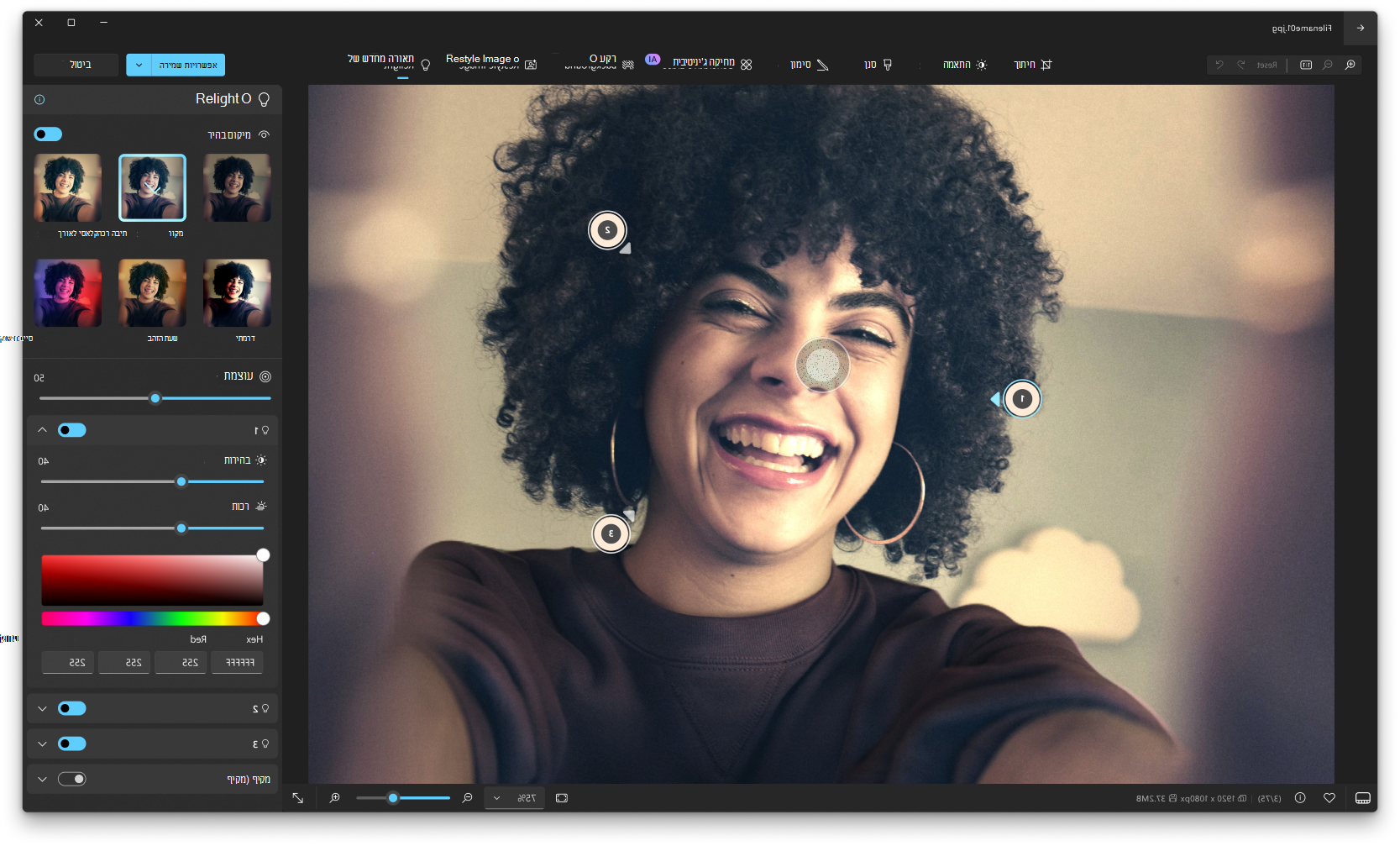Click the zoom in magnifier in top toolbar
This screenshot has width=1400, height=846.
1350,65
